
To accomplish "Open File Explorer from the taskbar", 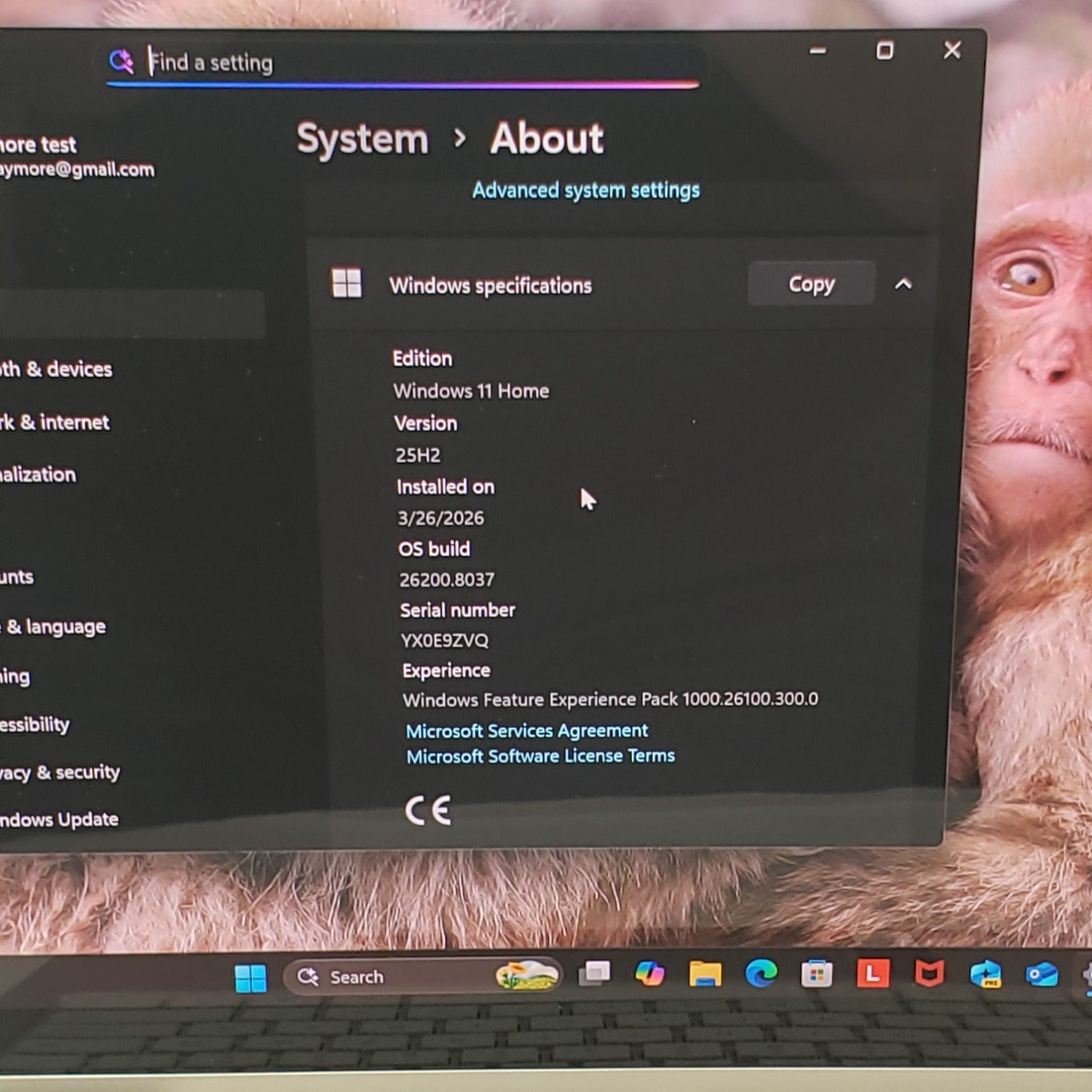I will click(705, 974).
